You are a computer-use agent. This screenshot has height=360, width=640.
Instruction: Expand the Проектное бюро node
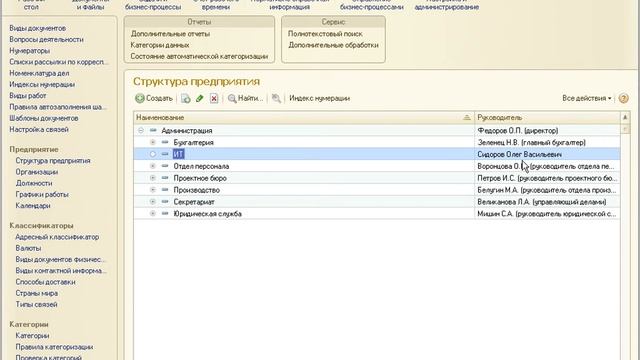pos(153,178)
